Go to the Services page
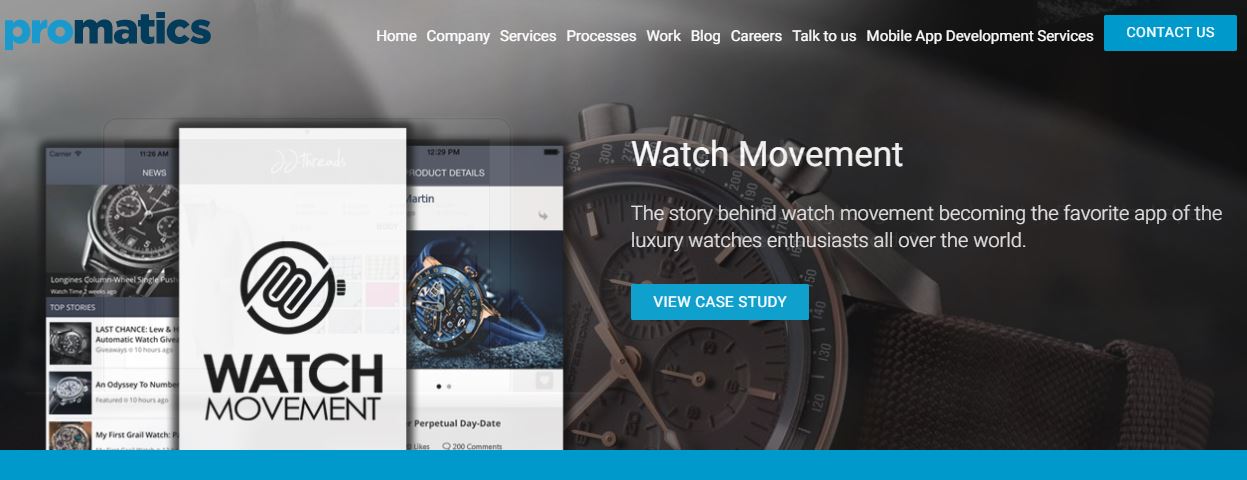Screen dimensions: 1247x480 point(528,36)
